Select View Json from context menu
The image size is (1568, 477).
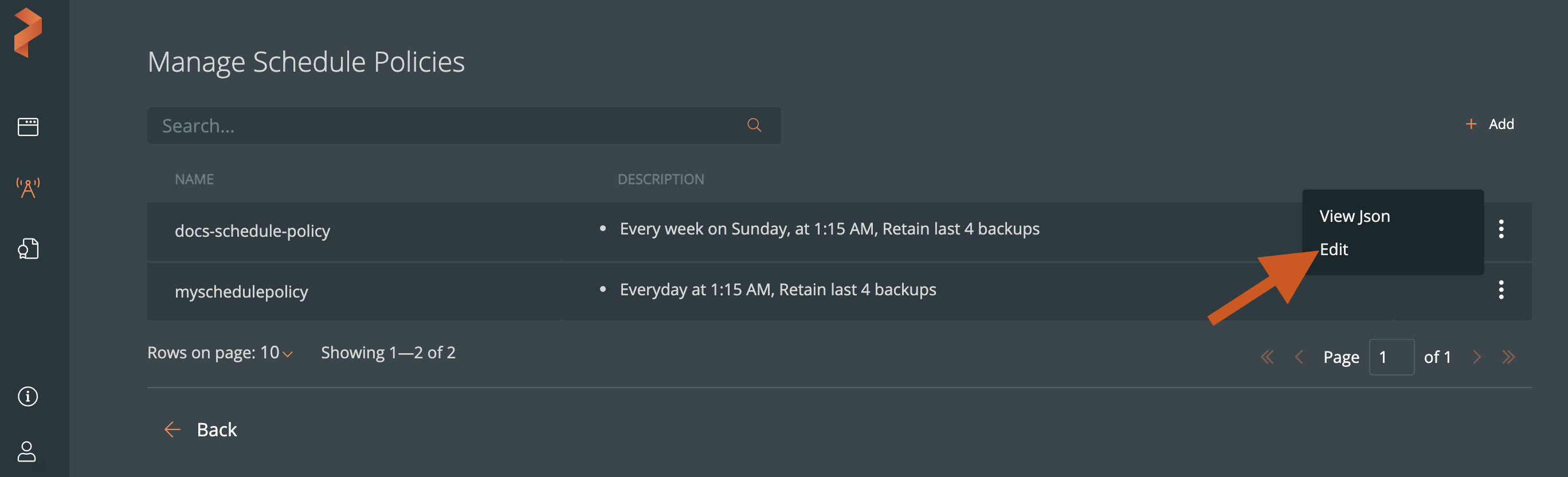coord(1354,216)
